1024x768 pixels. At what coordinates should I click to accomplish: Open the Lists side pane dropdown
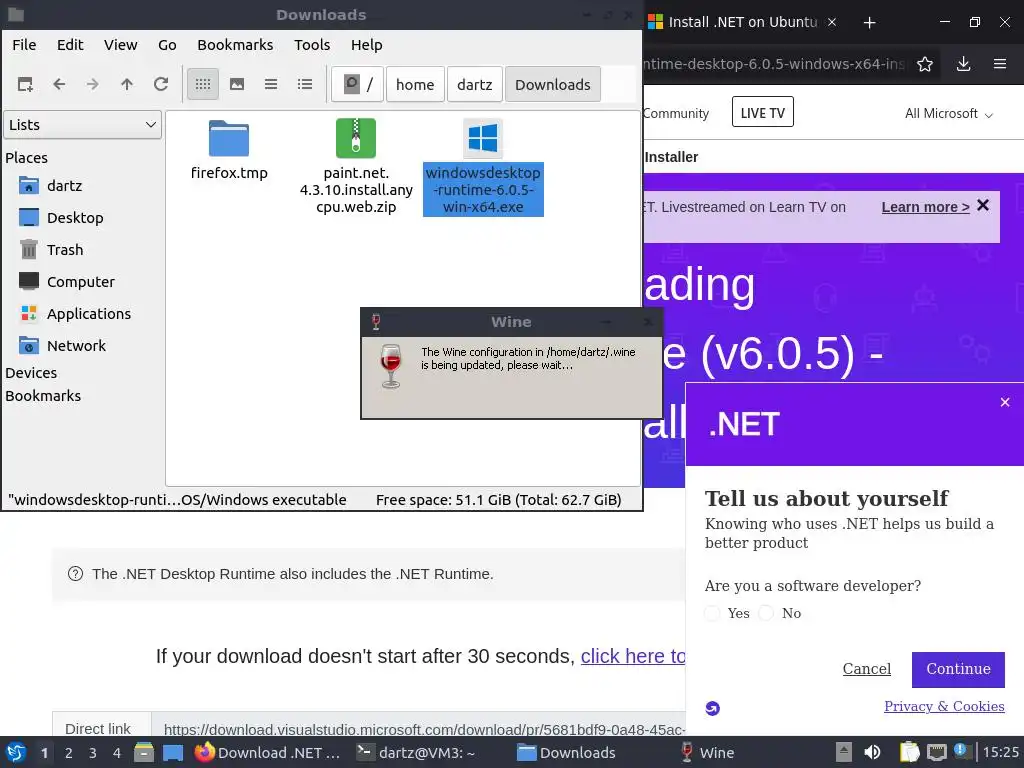[82, 125]
